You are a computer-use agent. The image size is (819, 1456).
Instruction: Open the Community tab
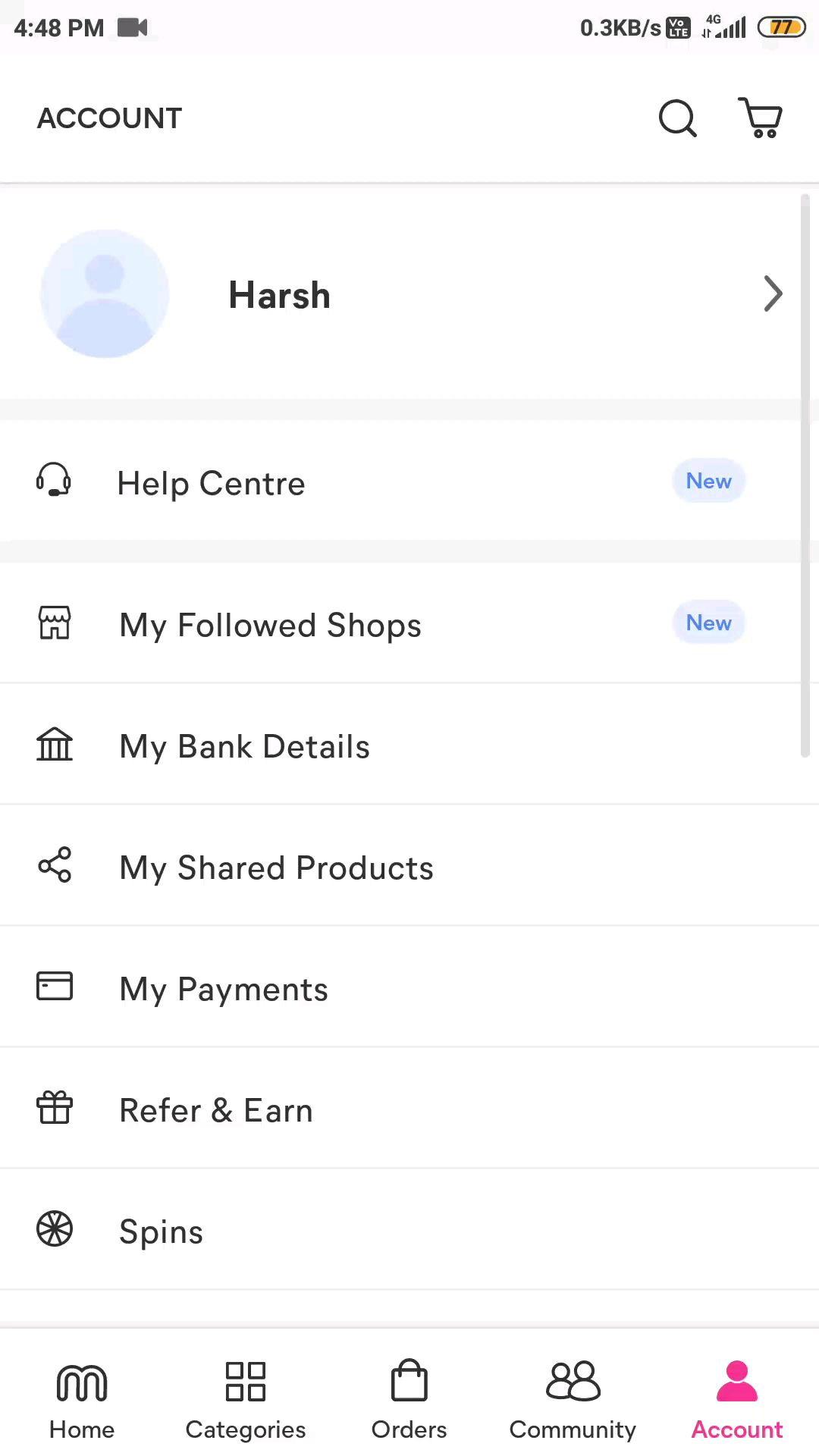(573, 1400)
